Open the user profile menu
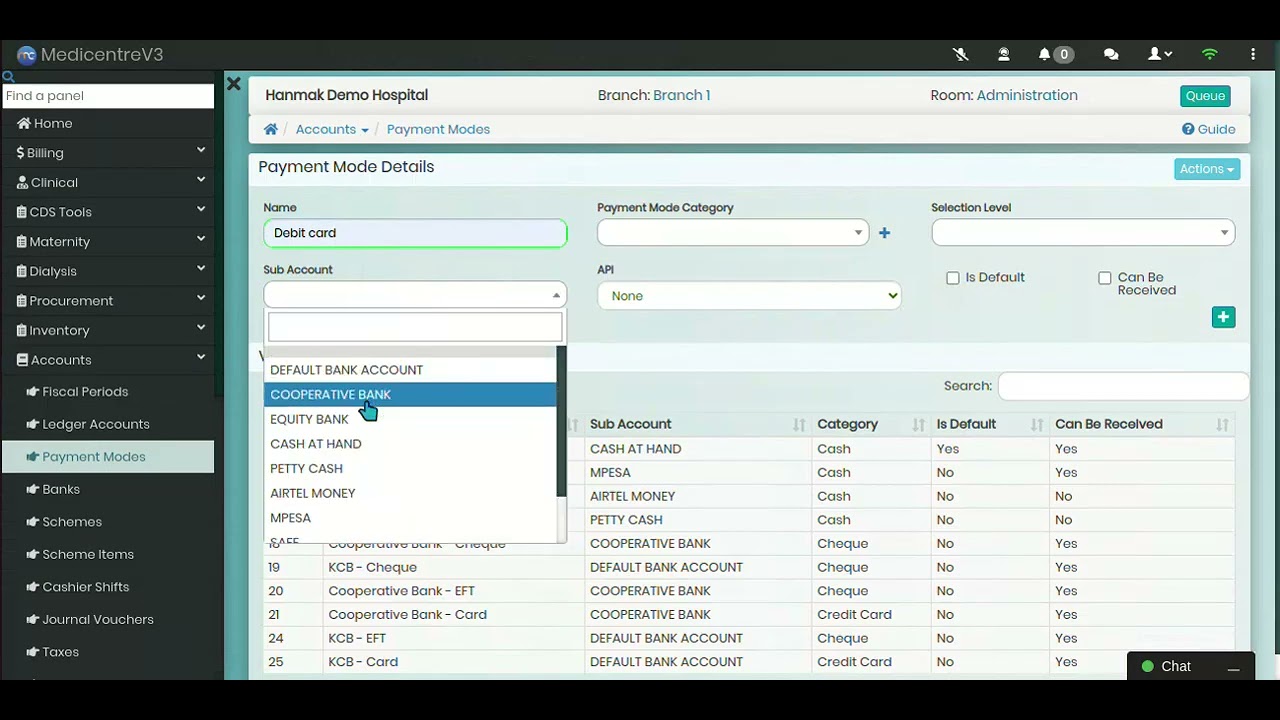This screenshot has width=1280, height=720. 1160,55
